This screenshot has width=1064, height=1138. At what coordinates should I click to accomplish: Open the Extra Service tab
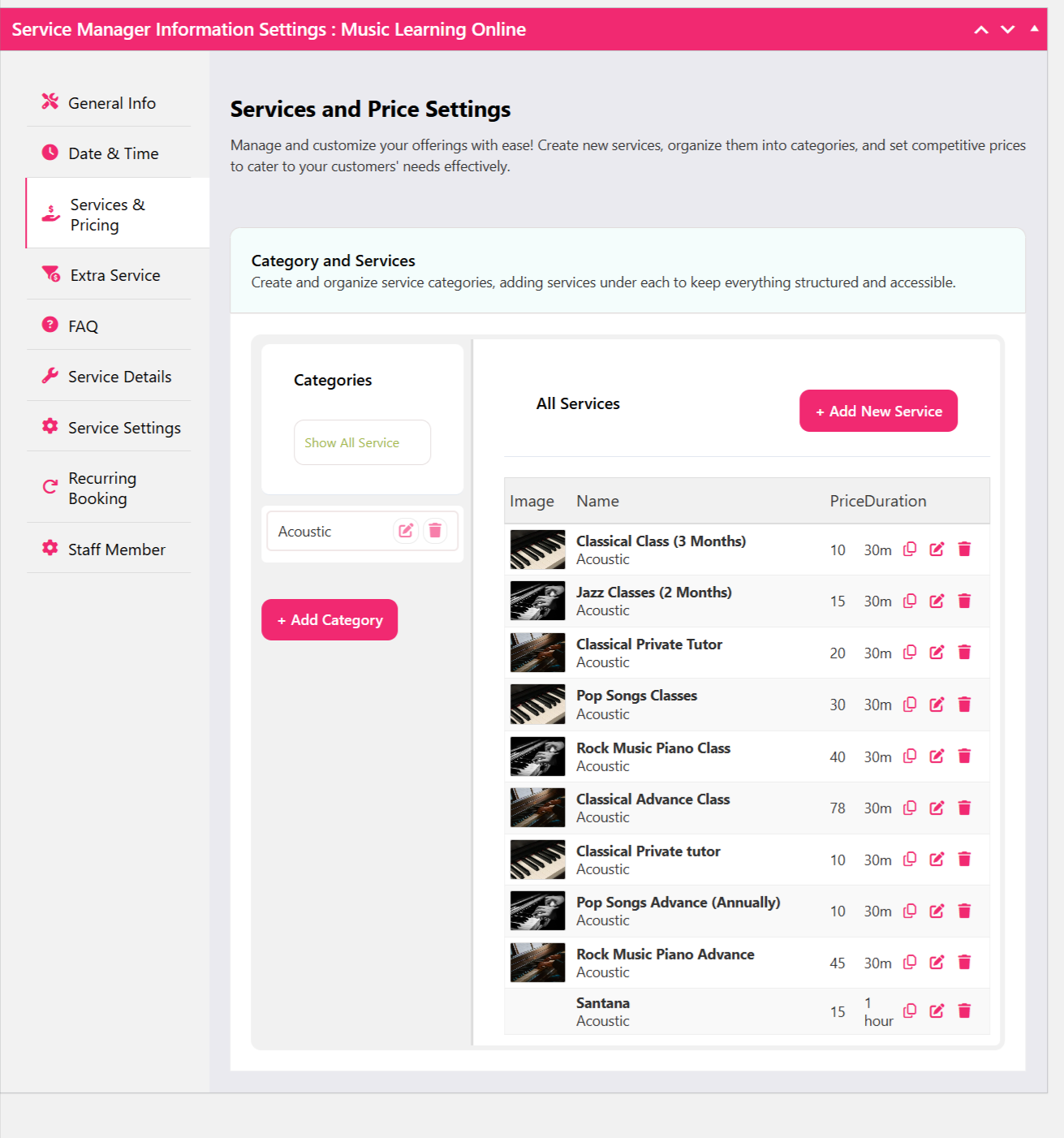coord(114,275)
